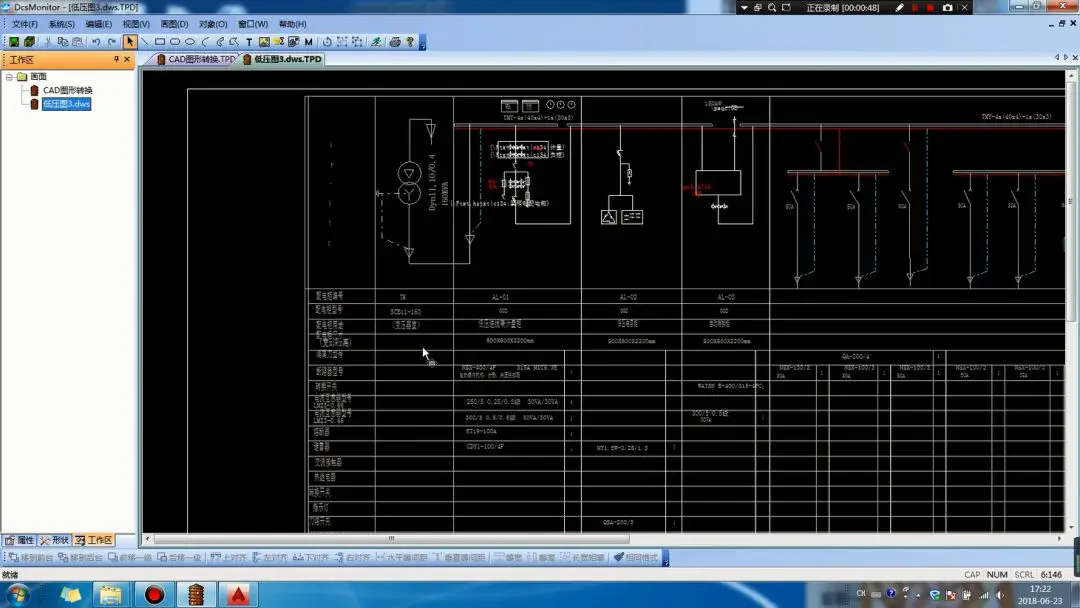
Task: Switch to the CAD图形转换.TPD tab
Action: [195, 59]
